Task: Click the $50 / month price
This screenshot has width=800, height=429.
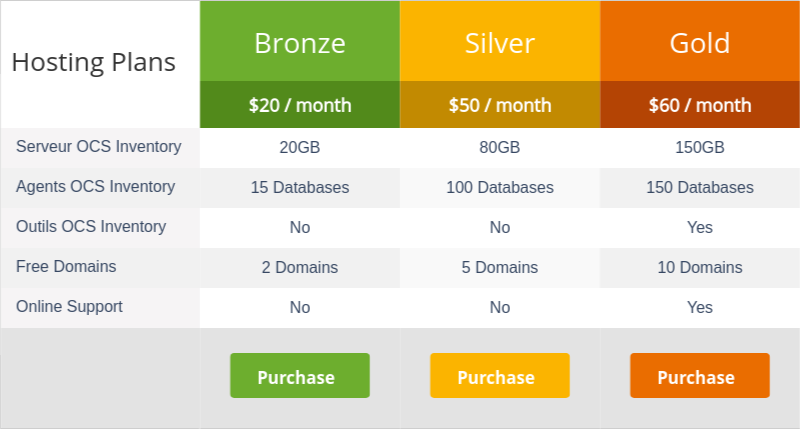Action: (x=500, y=105)
